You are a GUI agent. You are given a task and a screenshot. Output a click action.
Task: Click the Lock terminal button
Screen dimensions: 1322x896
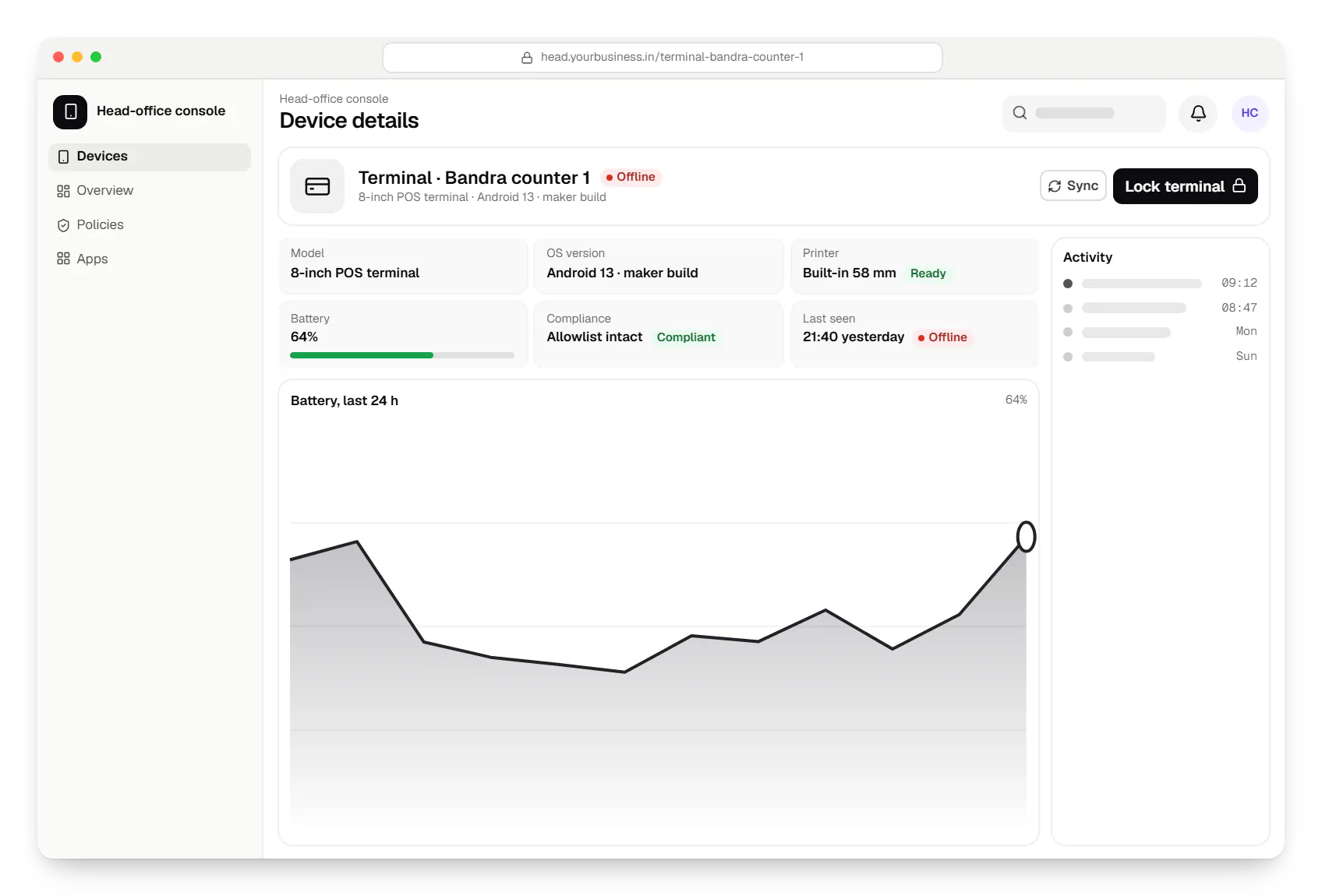[x=1185, y=186]
